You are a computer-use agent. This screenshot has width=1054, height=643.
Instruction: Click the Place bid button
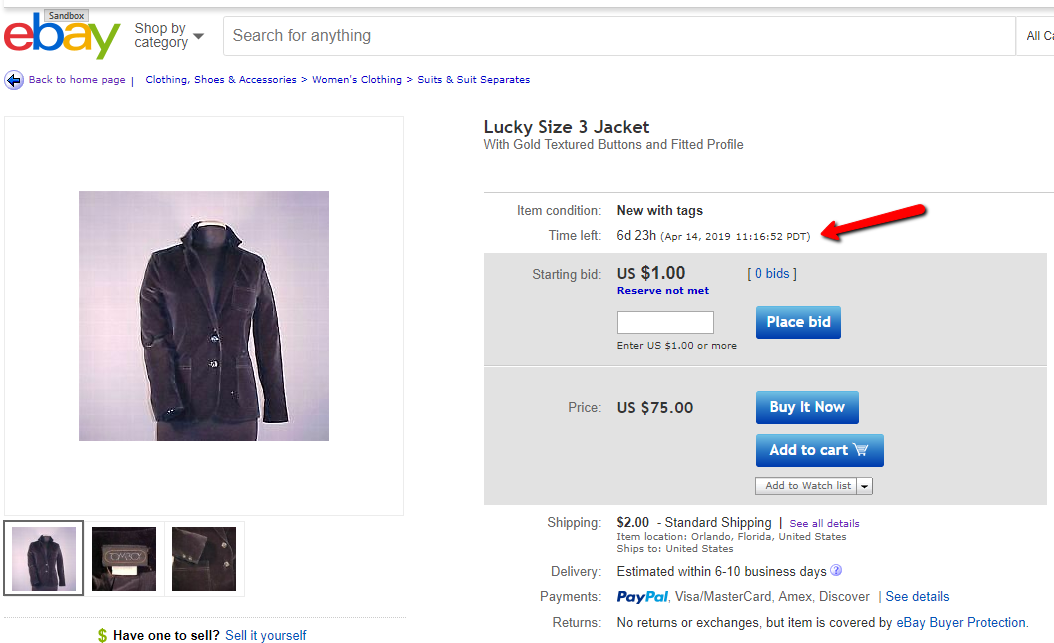point(798,323)
